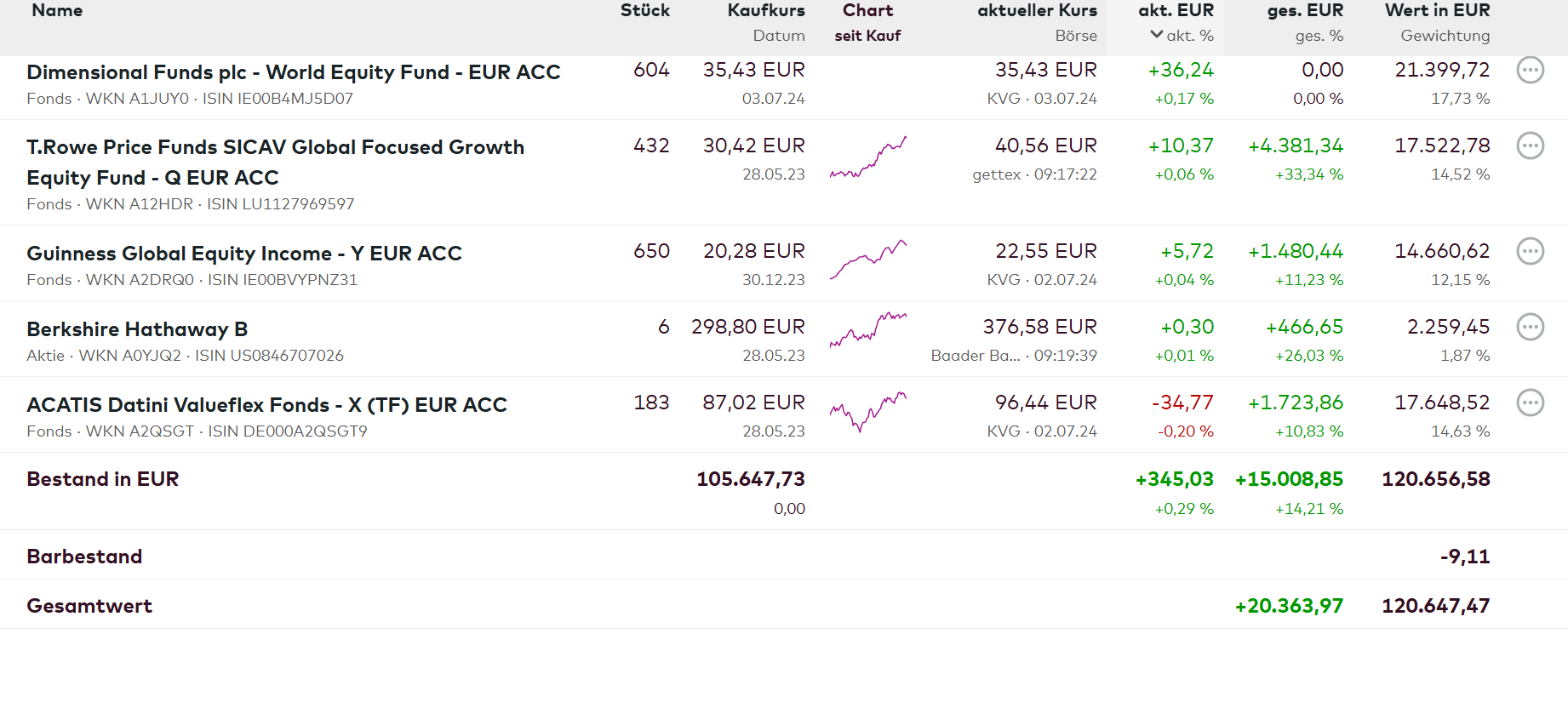Image resolution: width=1568 pixels, height=708 pixels.
Task: Open ACATIS Datini Valueflex Fonds page
Action: click(x=266, y=405)
